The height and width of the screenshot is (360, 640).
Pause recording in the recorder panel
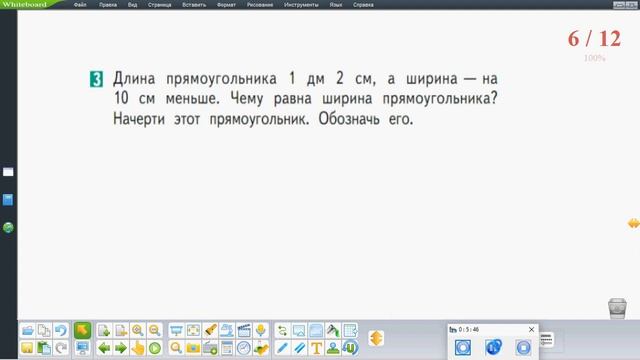pyautogui.click(x=493, y=347)
